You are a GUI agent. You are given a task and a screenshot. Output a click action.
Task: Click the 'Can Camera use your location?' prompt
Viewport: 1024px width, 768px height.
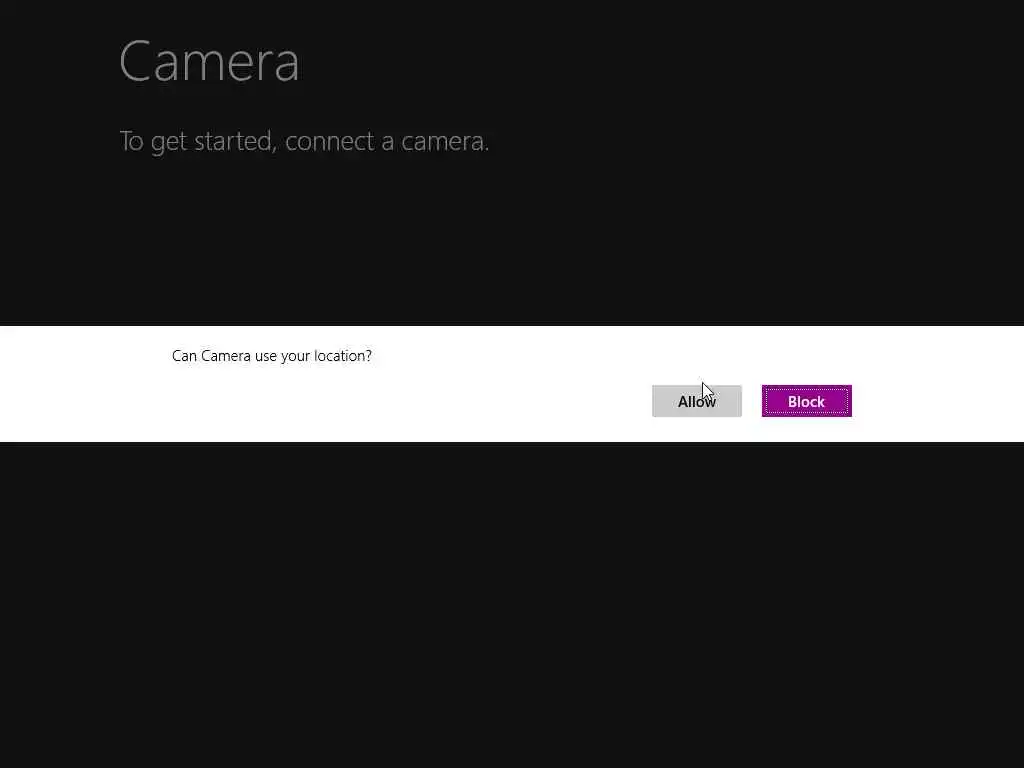coord(271,356)
